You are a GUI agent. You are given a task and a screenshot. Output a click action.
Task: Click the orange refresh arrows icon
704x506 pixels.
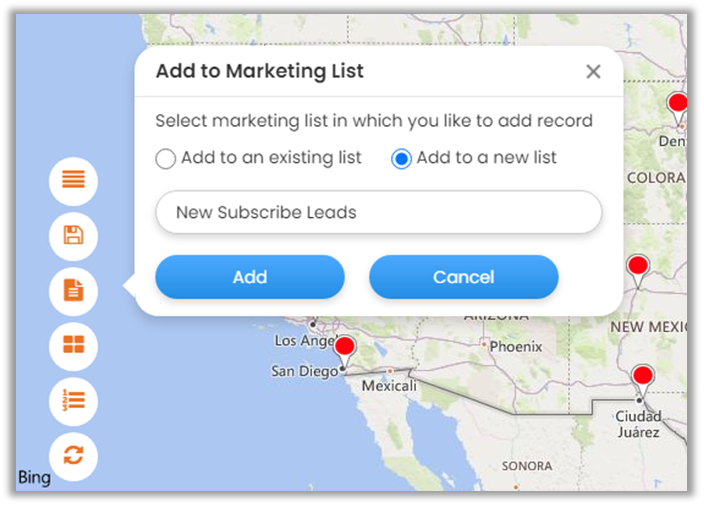[x=74, y=456]
